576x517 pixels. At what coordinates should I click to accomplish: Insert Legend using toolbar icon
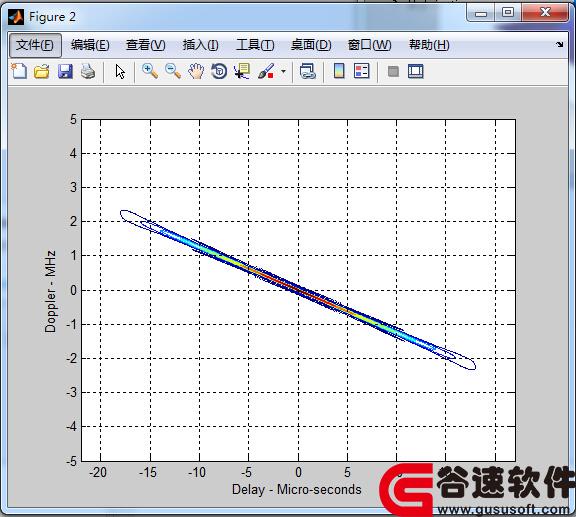361,71
